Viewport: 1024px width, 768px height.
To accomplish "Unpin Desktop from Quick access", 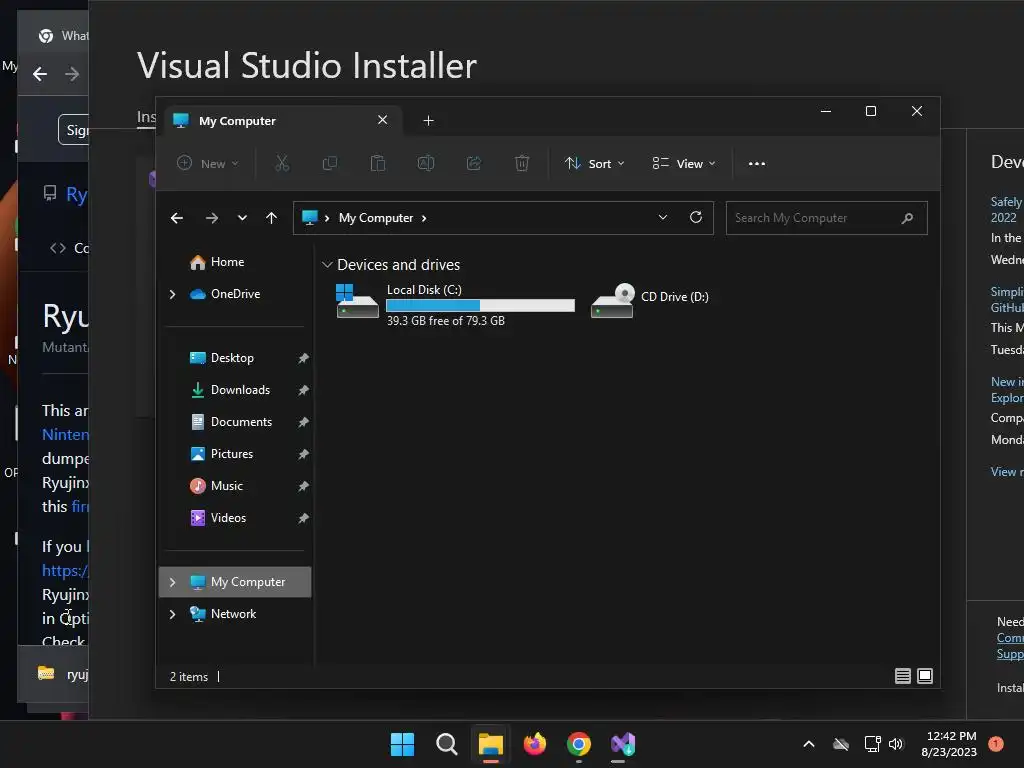I will tap(304, 358).
